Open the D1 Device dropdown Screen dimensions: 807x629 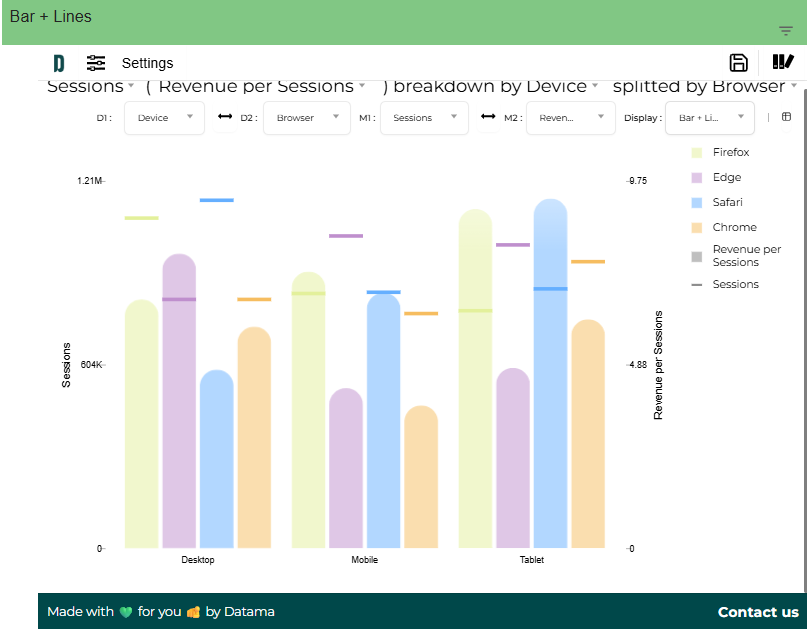163,117
